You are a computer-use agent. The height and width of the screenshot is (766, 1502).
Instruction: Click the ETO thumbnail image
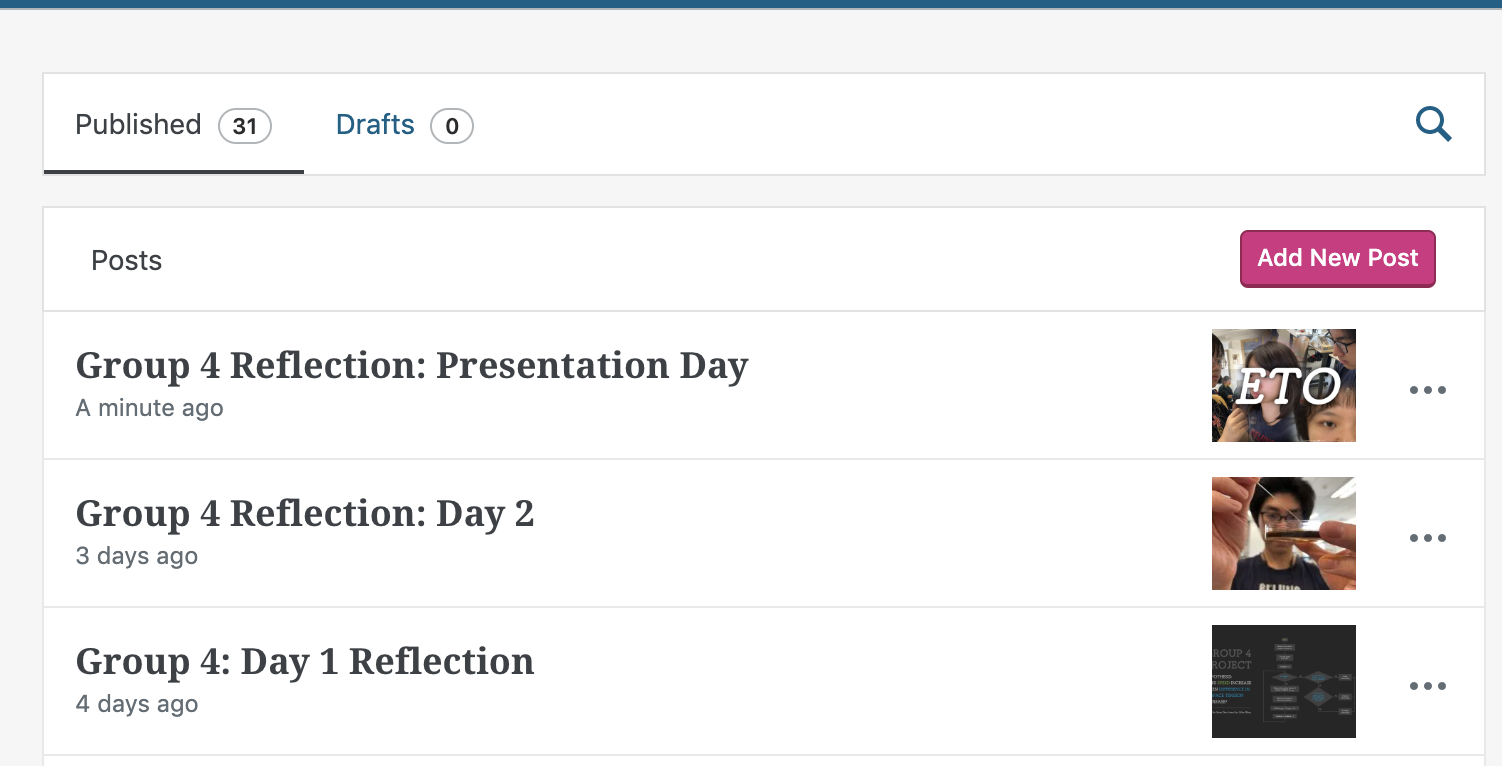1283,386
